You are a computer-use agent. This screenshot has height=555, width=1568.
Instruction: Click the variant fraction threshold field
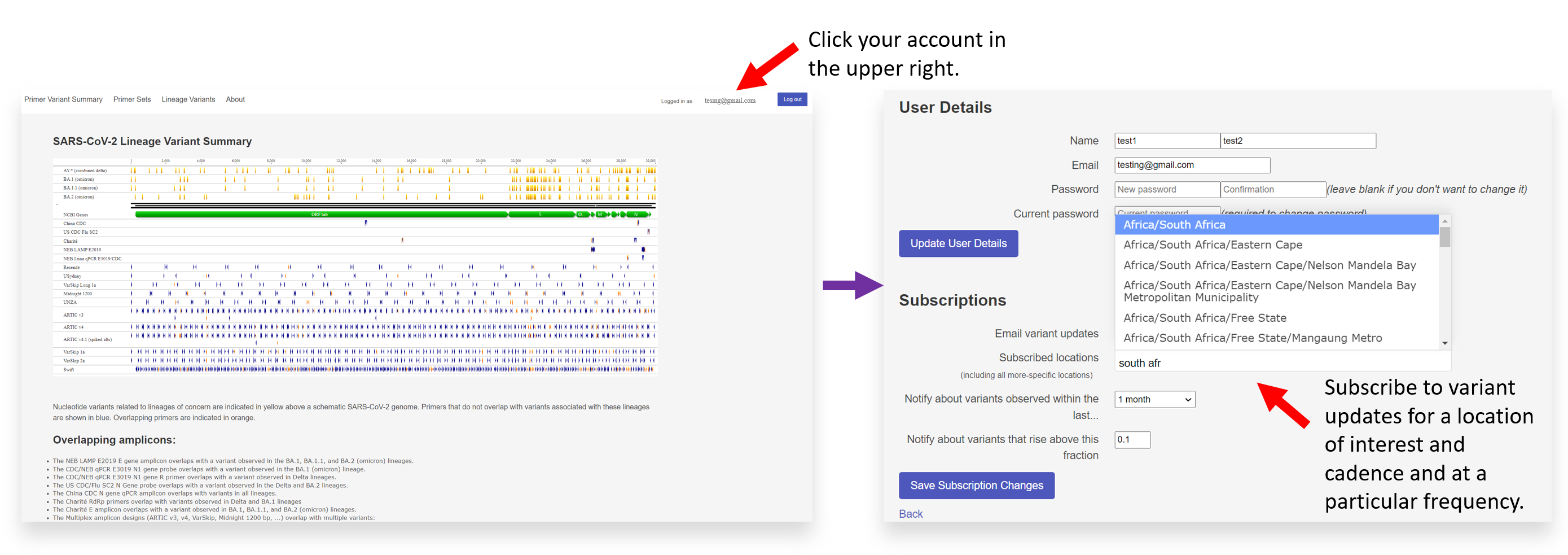click(x=1131, y=439)
